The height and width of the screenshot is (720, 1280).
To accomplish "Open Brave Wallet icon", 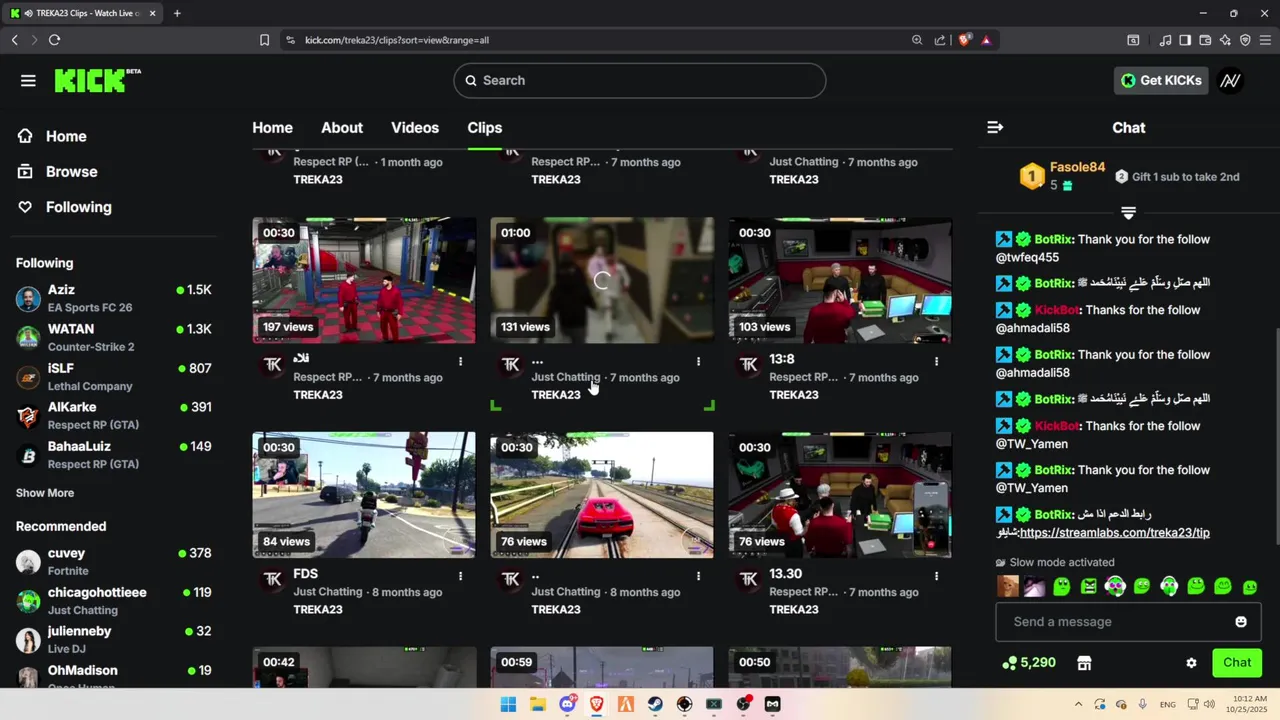I will [x=1205, y=40].
